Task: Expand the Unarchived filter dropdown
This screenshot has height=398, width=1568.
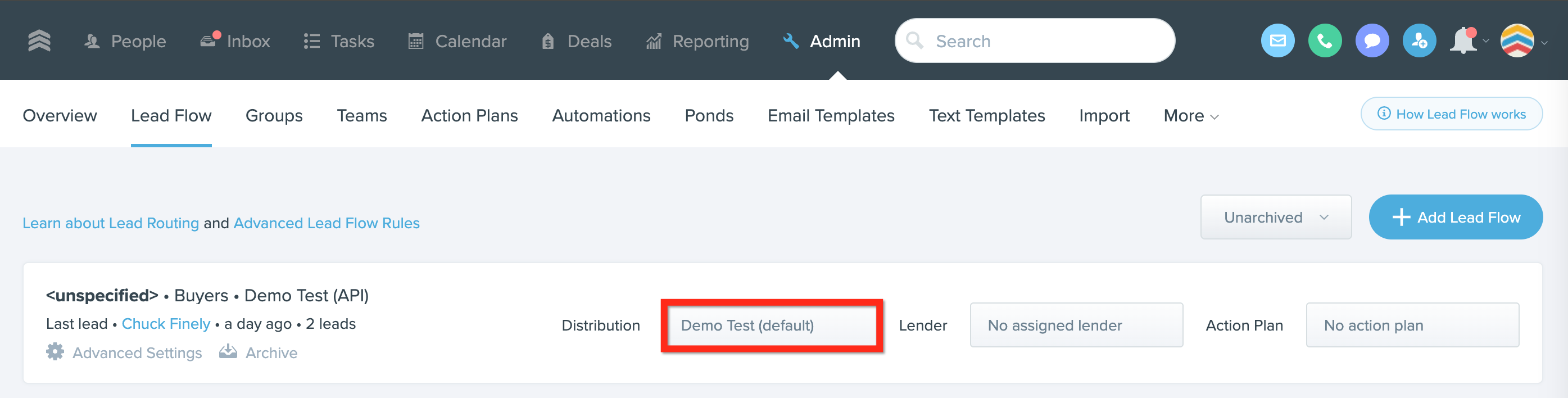Action: click(x=1275, y=217)
